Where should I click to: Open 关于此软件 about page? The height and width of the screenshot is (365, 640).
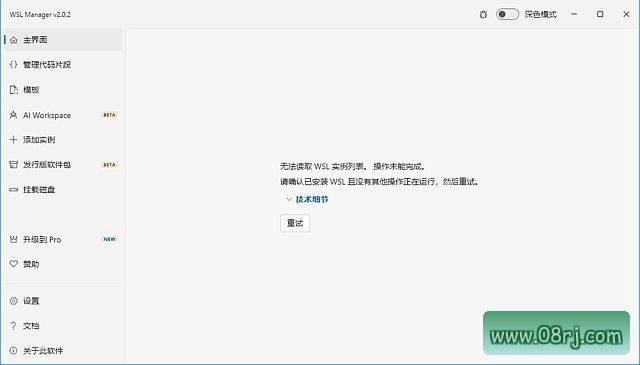pos(63,351)
